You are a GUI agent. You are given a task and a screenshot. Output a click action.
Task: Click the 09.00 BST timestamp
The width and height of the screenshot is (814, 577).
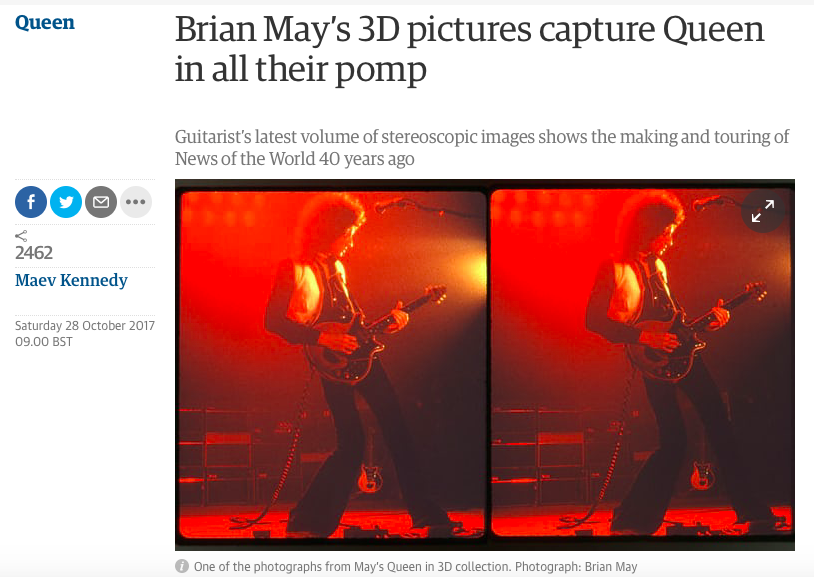(44, 342)
